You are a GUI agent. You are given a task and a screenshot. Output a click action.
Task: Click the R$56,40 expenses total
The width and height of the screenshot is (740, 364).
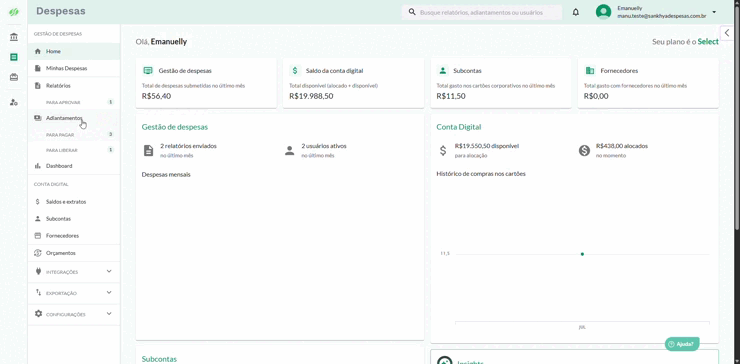tap(156, 96)
